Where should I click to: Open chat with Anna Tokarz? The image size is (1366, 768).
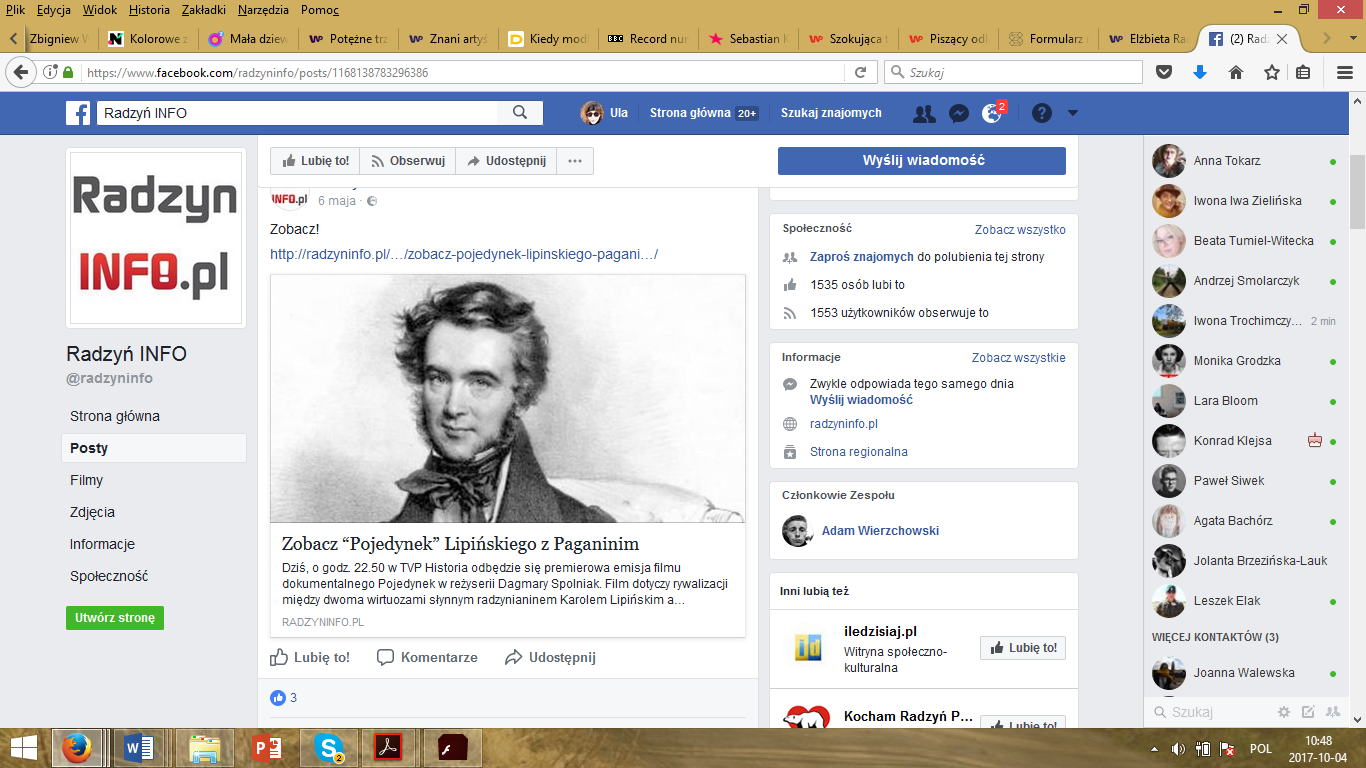point(1245,161)
